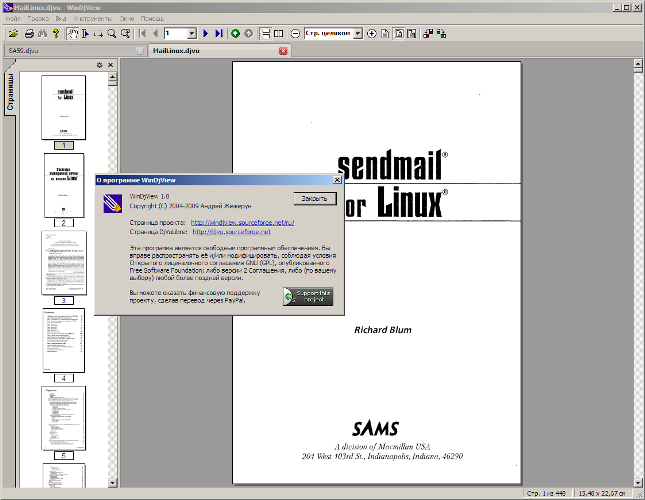The height and width of the screenshot is (500, 645).
Task: Open the Инструменты menu
Action: click(93, 19)
